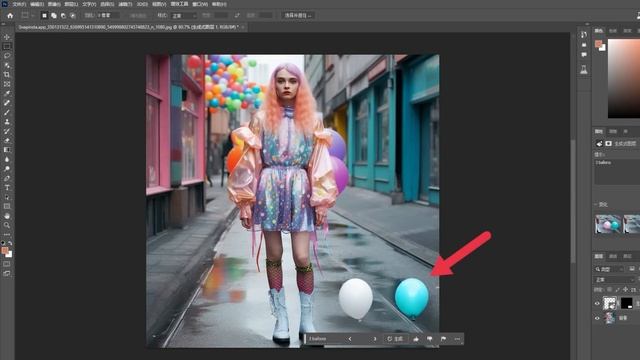
Task: Enable New Selection mode
Action: [x=44, y=16]
